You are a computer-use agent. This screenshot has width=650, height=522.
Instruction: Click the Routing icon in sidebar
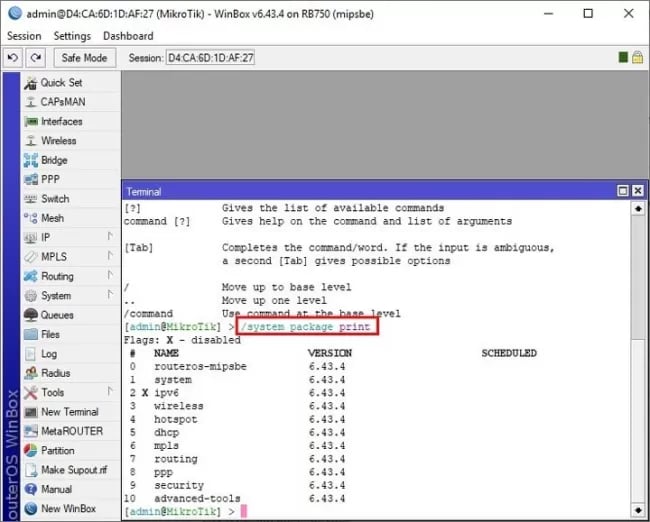(31, 276)
